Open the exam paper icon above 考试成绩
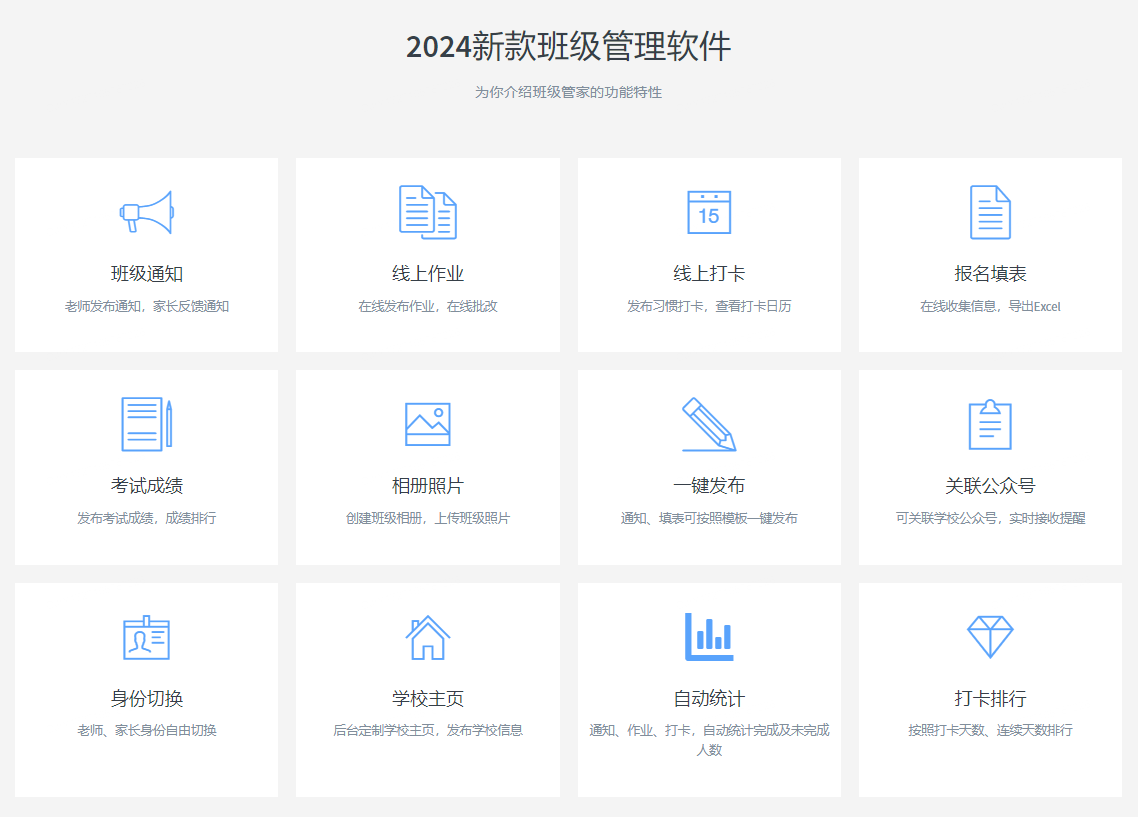Screen dimensions: 1138x817 [x=146, y=424]
